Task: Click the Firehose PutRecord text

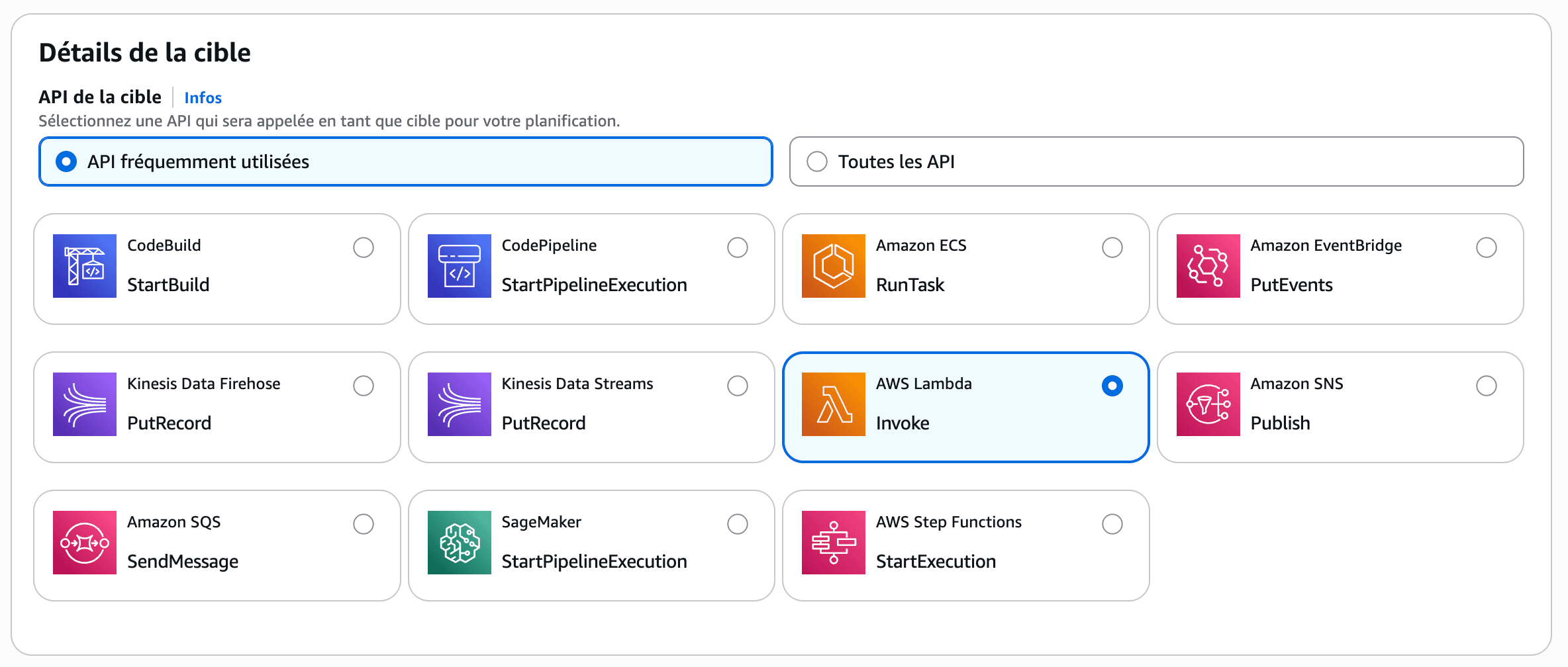Action: tap(169, 423)
